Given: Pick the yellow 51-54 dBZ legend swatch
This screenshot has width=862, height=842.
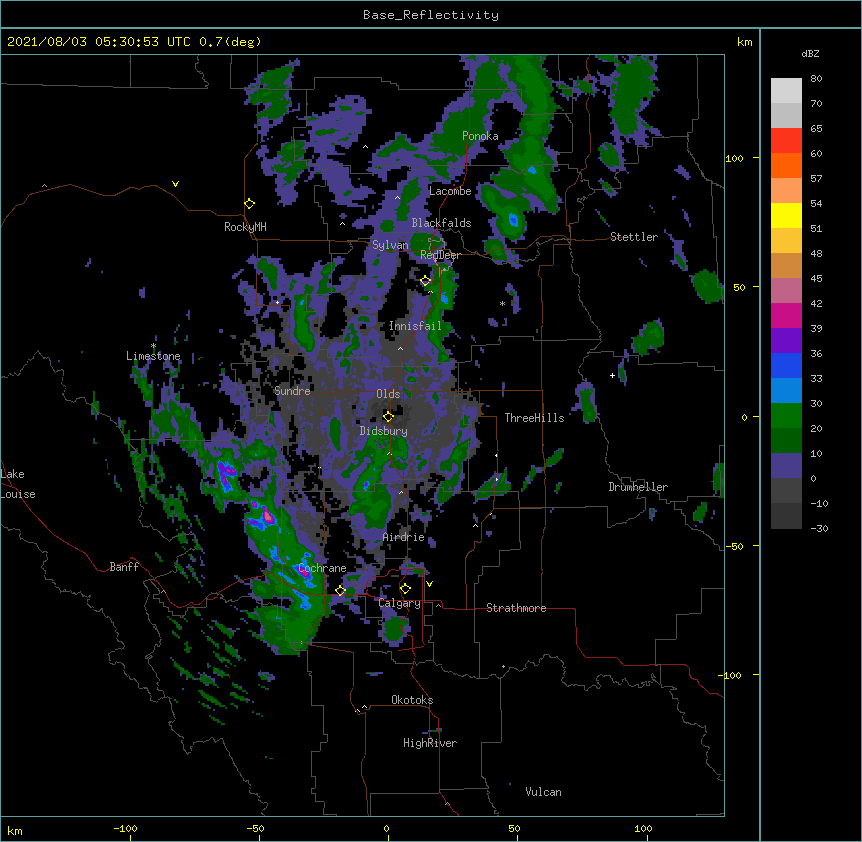Looking at the screenshot, I should click(x=786, y=215).
